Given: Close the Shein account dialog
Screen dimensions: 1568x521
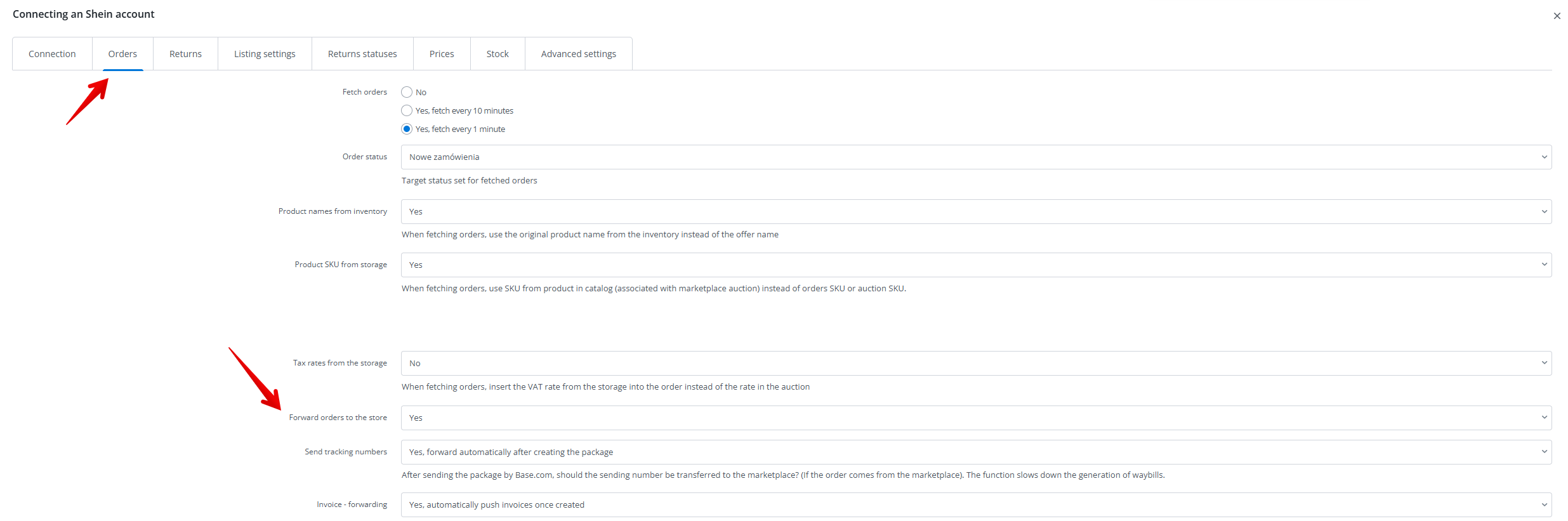Looking at the screenshot, I should pyautogui.click(x=1557, y=16).
